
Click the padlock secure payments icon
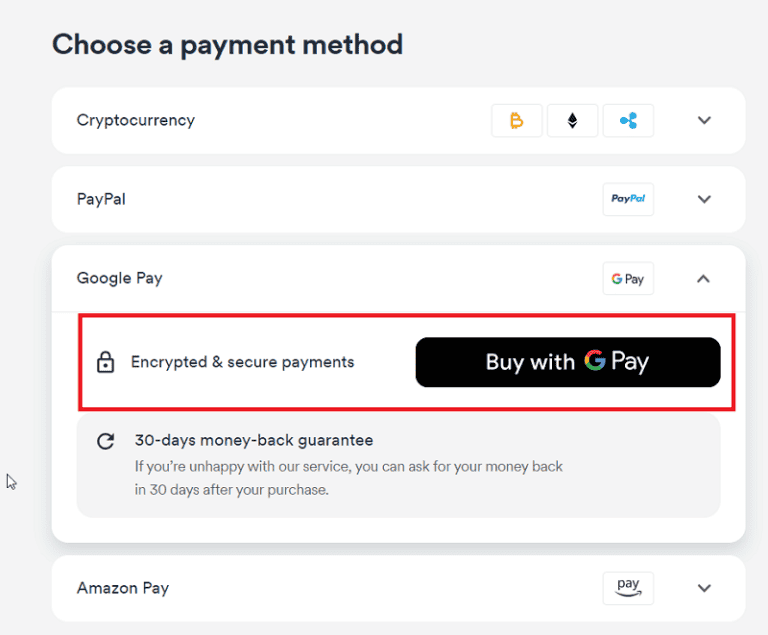[105, 363]
